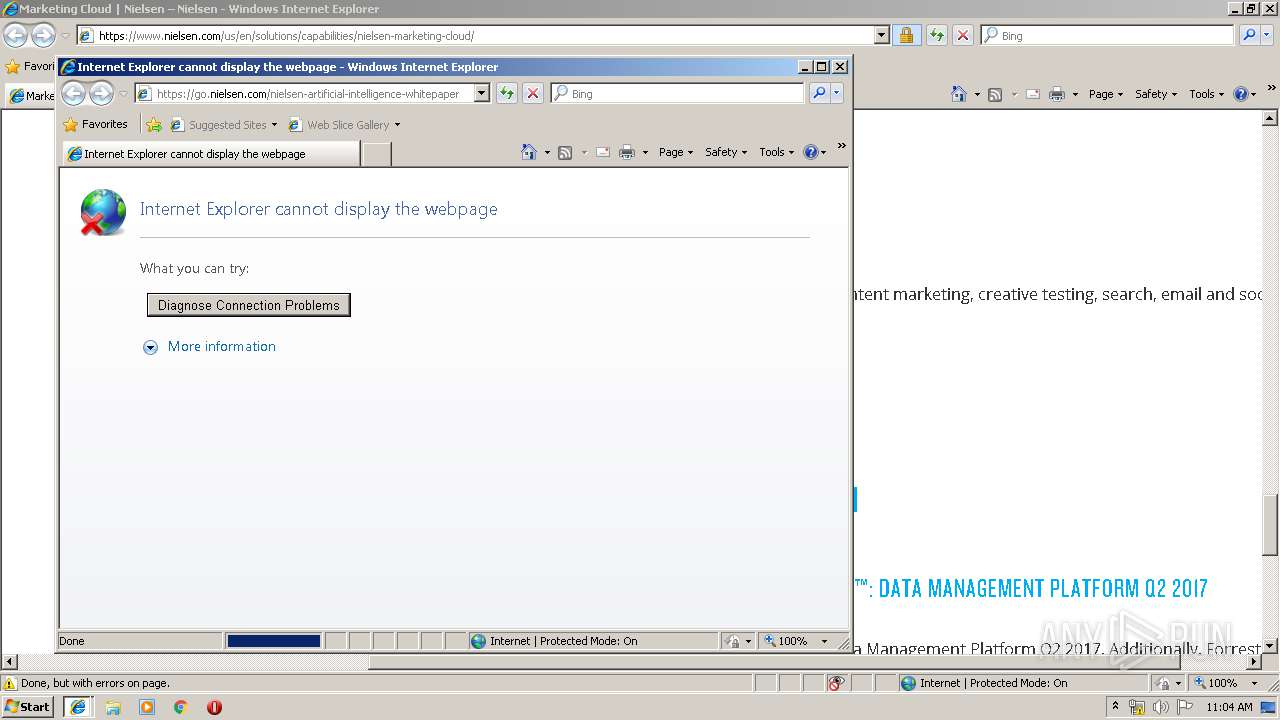Show hidden system tray icons
The image size is (1280, 720).
point(1115,706)
